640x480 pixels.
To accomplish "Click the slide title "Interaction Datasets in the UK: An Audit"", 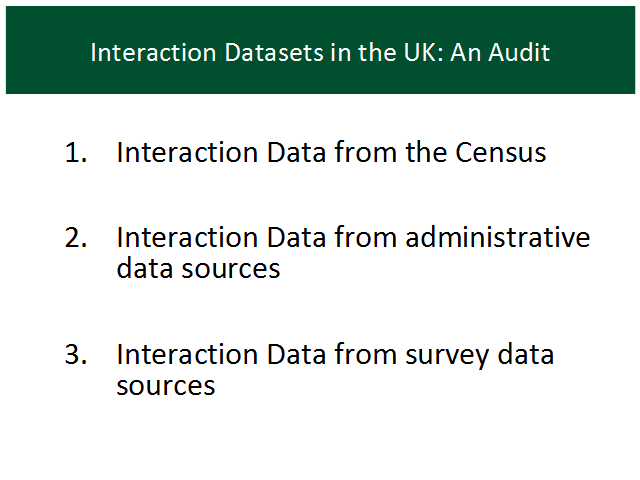I will (320, 53).
